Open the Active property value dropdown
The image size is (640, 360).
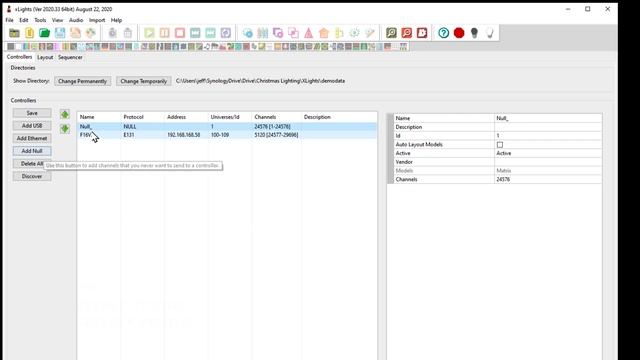[x=548, y=153]
